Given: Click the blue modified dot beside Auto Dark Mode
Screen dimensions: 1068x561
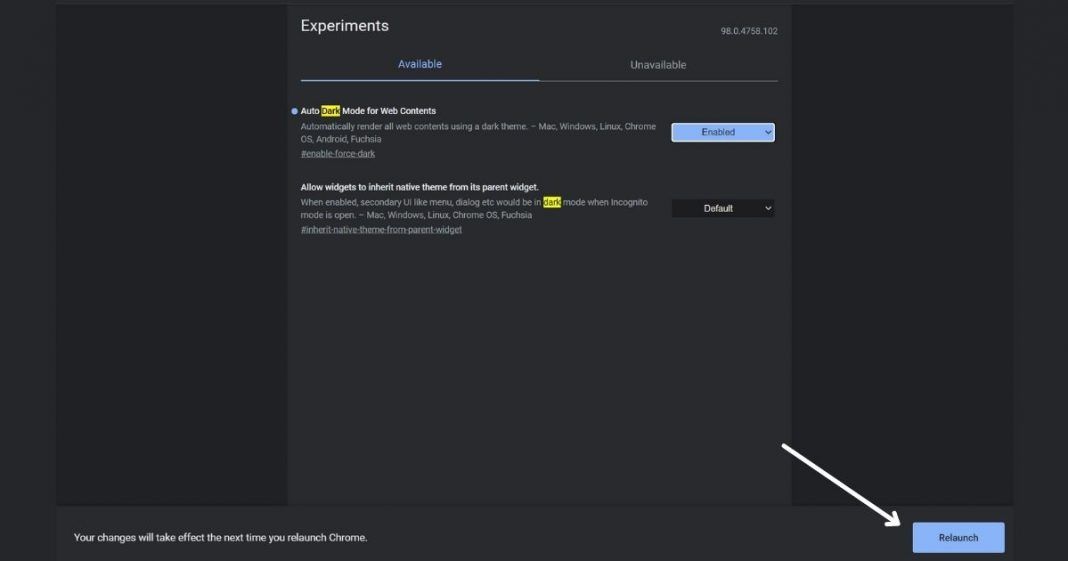Looking at the screenshot, I should 294,111.
